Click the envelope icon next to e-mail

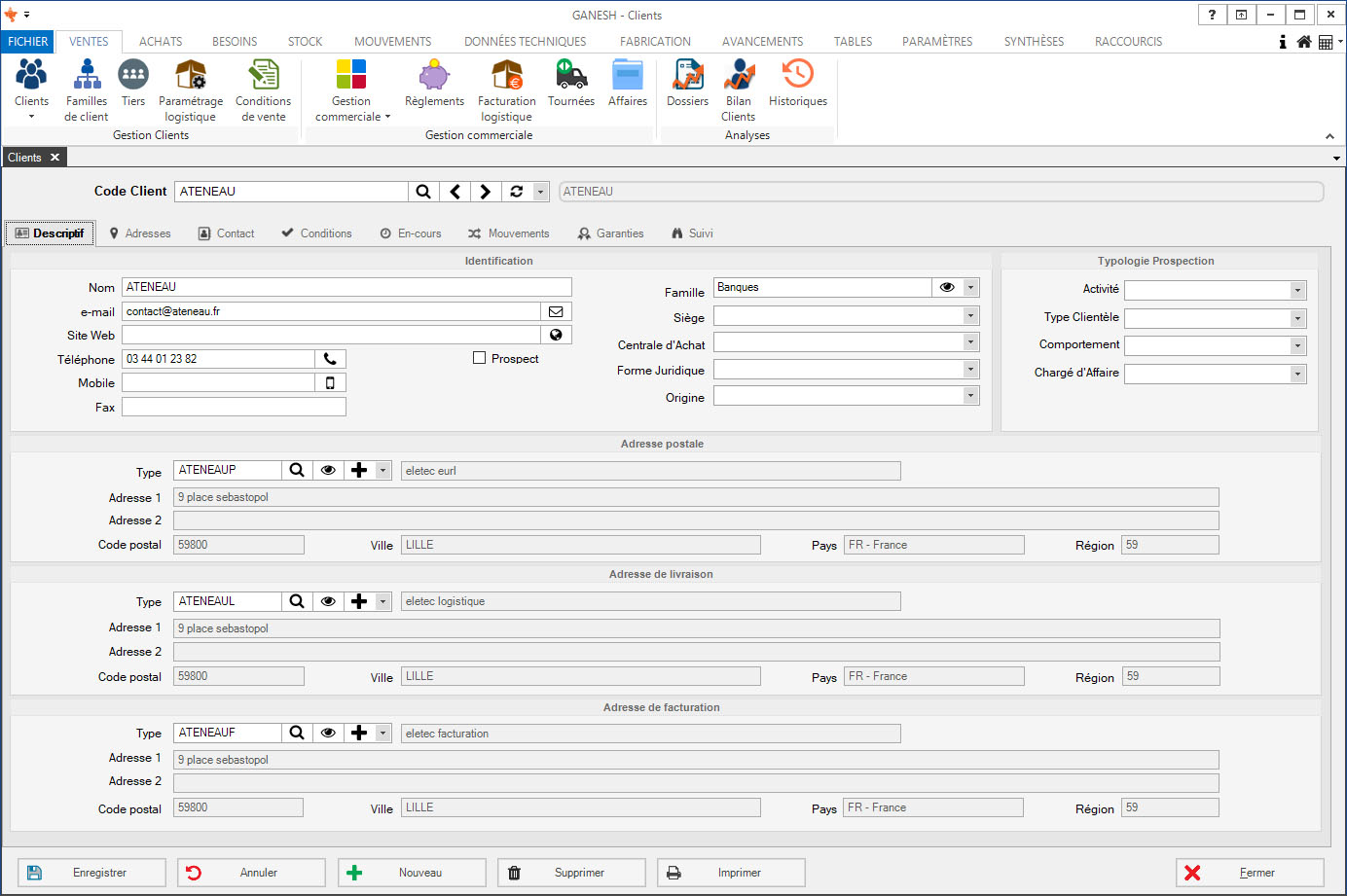pos(556,311)
